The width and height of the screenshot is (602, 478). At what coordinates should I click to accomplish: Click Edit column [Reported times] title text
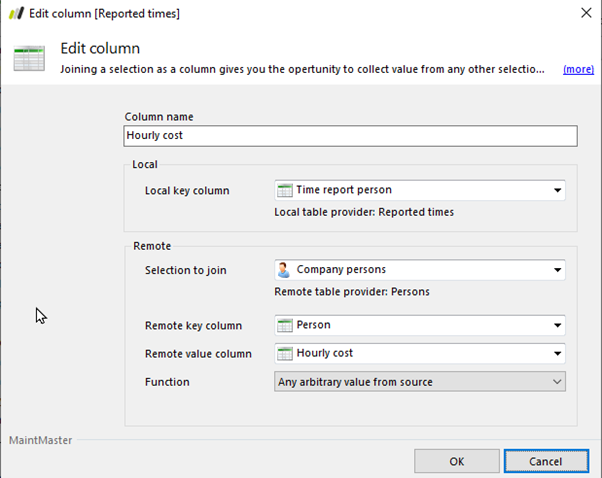tap(104, 13)
